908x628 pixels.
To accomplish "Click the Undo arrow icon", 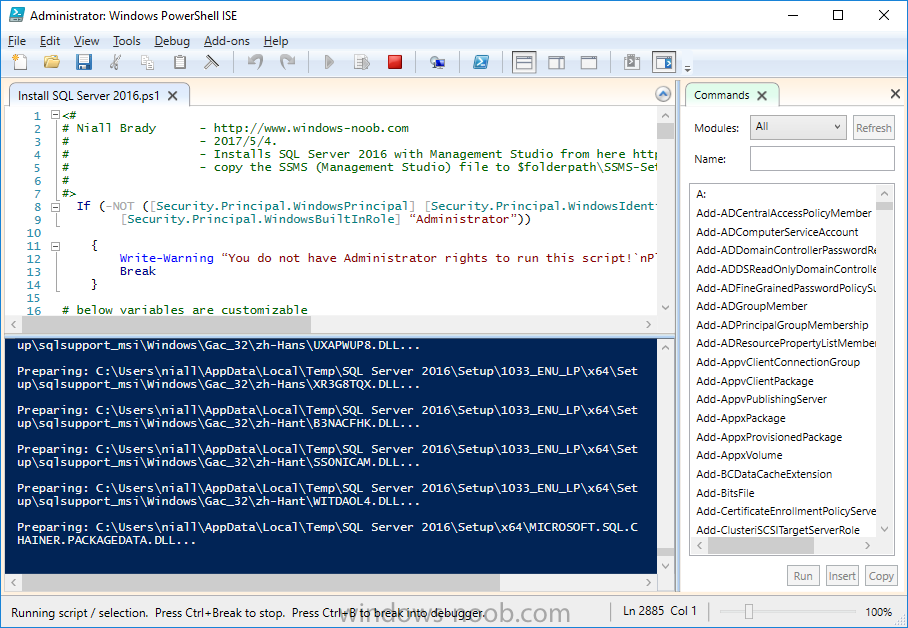I will pyautogui.click(x=255, y=62).
